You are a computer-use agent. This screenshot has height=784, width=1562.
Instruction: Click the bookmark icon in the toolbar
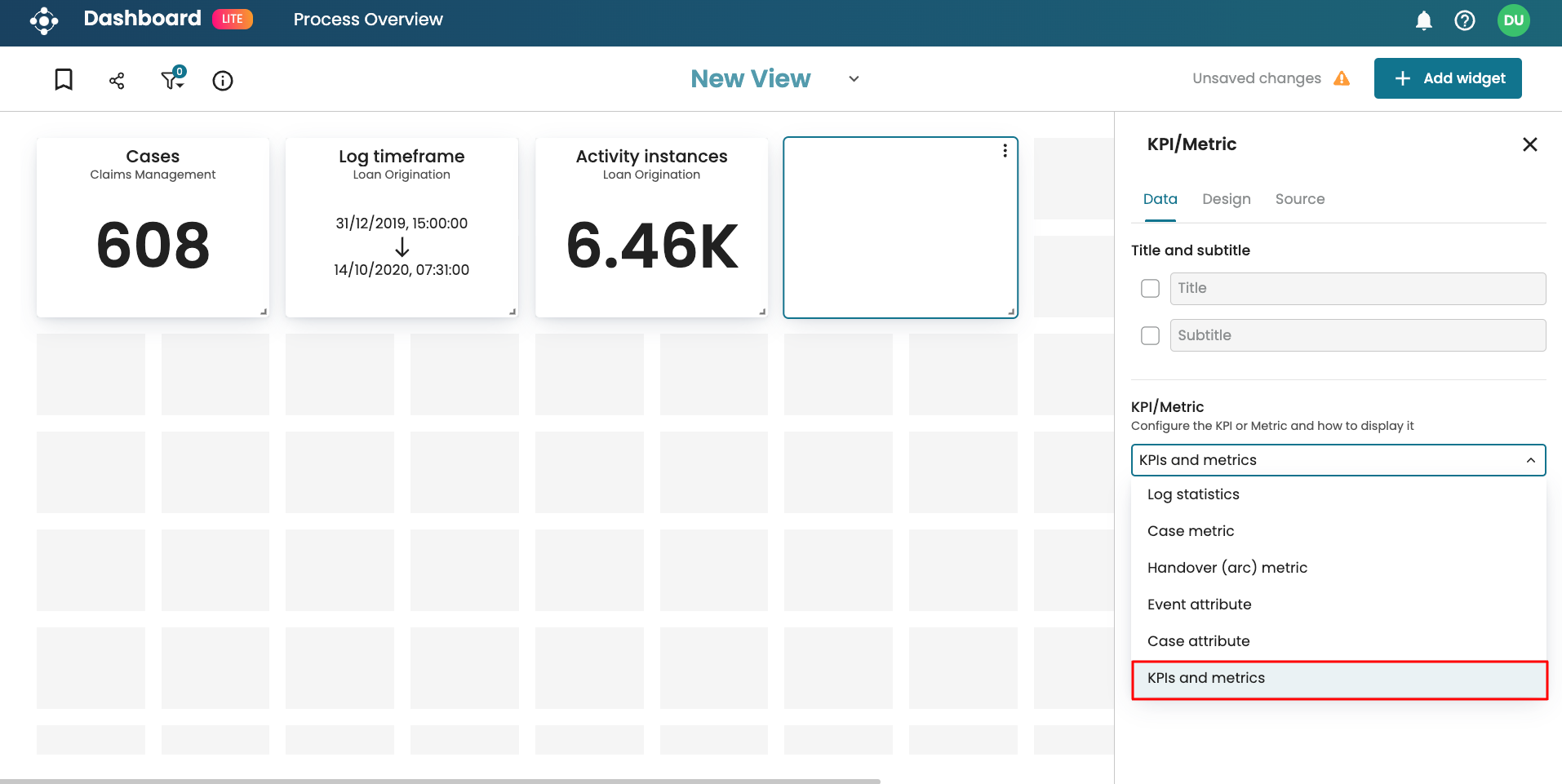64,80
